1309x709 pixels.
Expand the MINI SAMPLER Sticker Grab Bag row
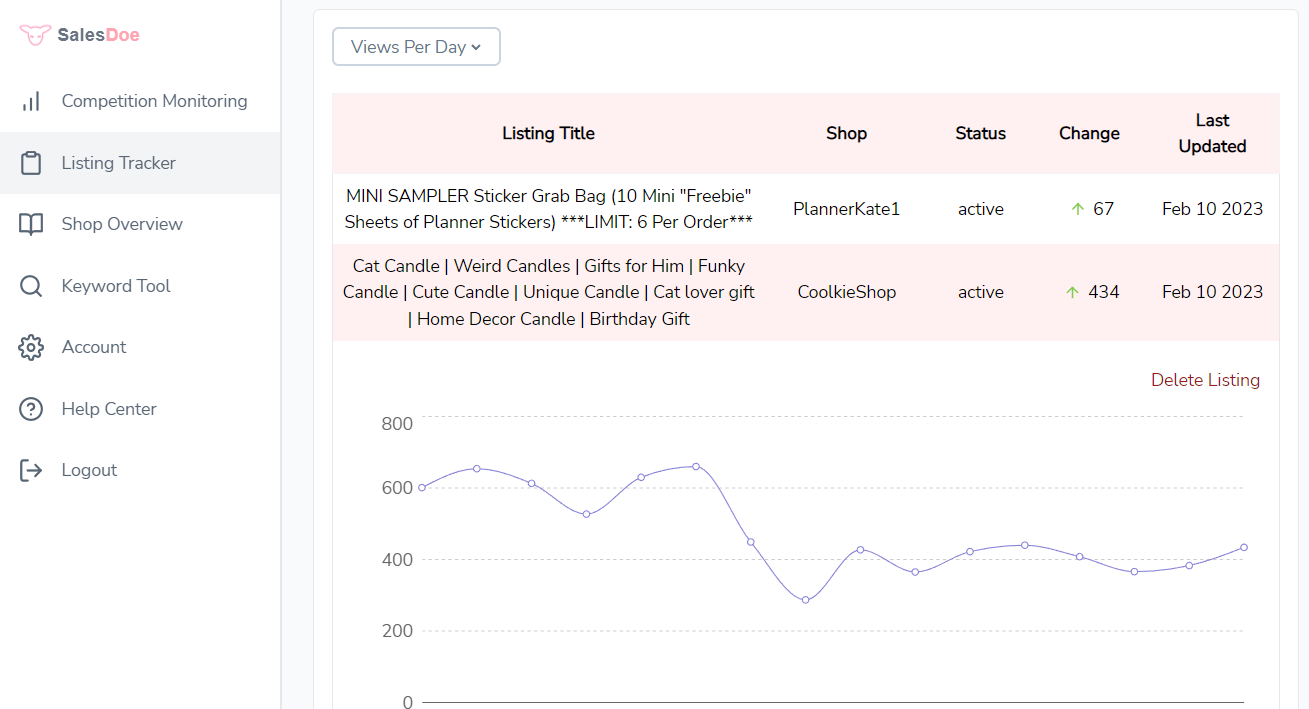[548, 209]
